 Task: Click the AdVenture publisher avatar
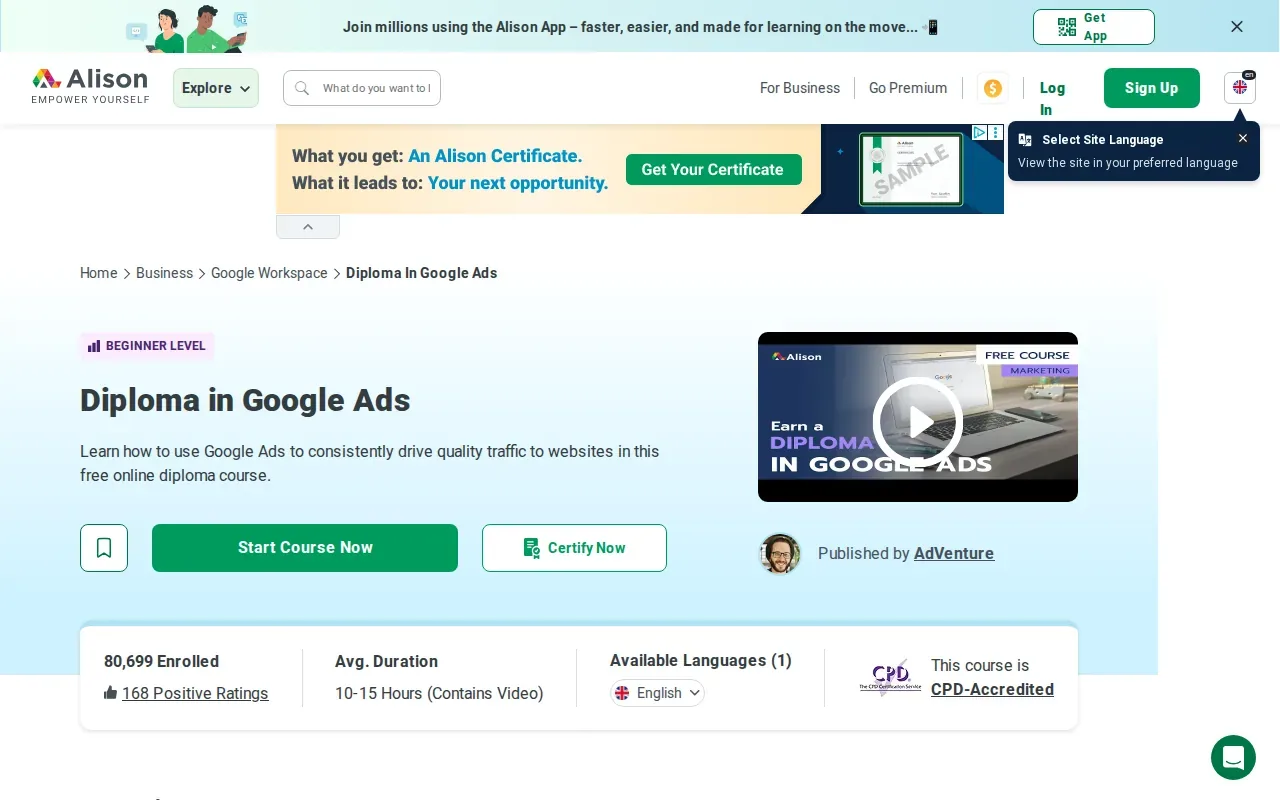(780, 554)
